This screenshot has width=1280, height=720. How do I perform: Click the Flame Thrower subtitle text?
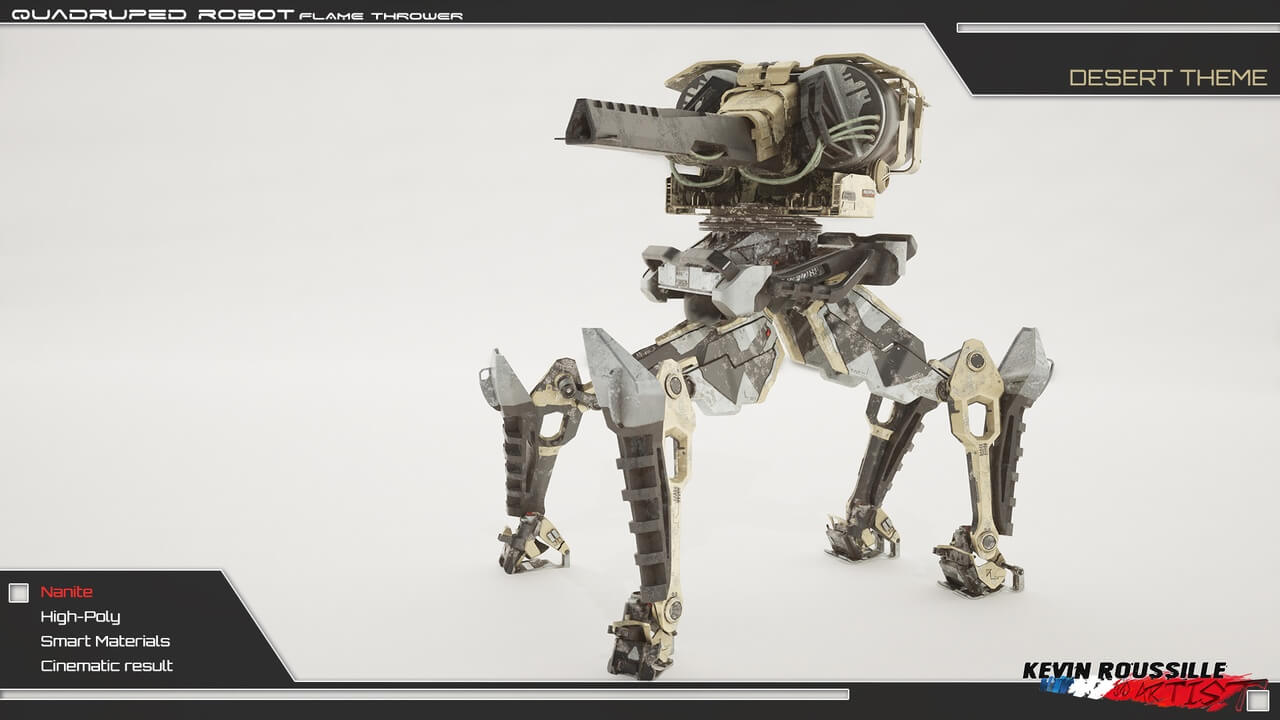click(381, 16)
